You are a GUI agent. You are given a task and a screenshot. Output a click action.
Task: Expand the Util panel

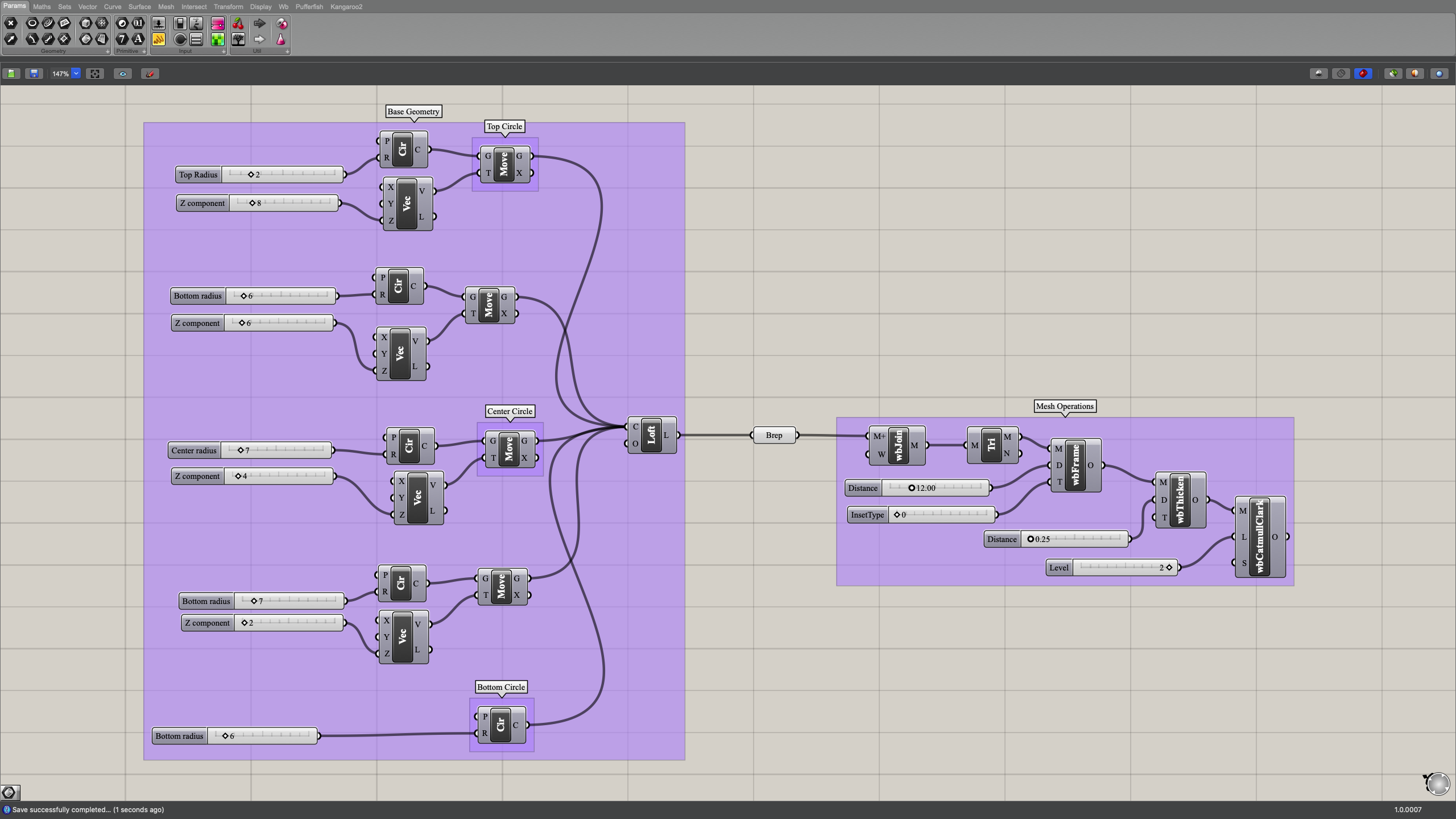pyautogui.click(x=287, y=51)
